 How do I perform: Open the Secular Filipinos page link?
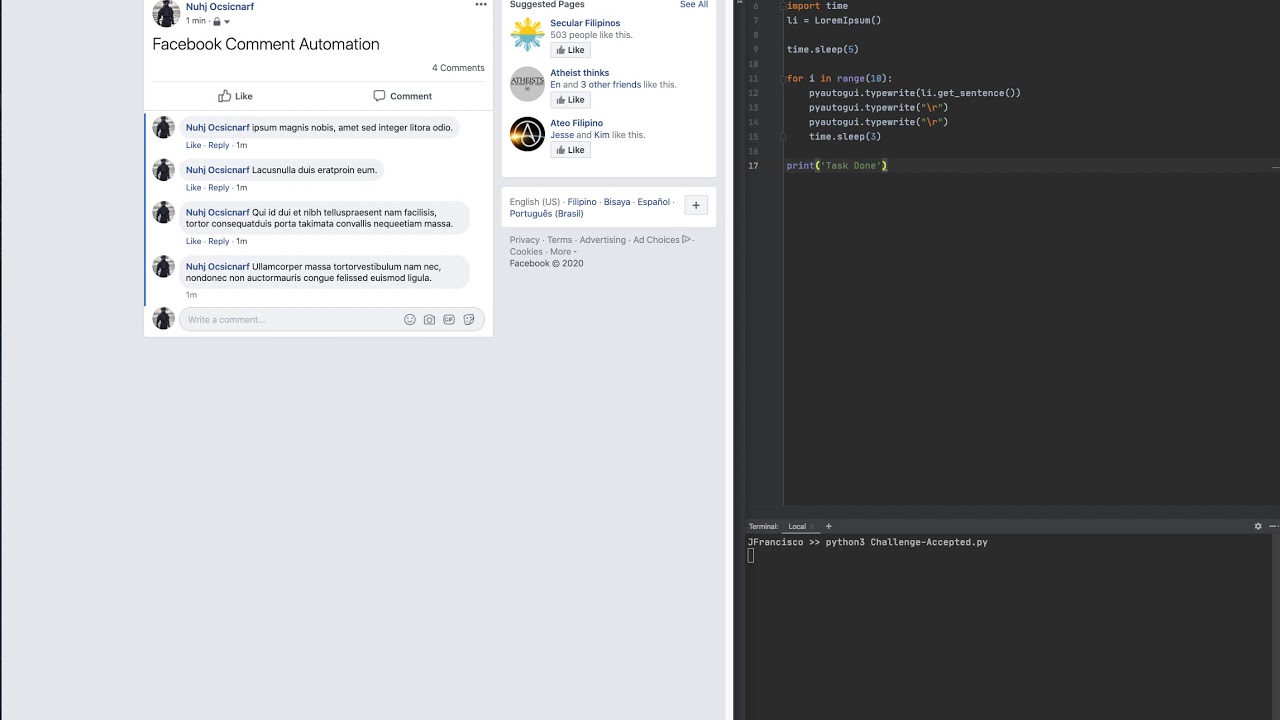click(x=585, y=23)
